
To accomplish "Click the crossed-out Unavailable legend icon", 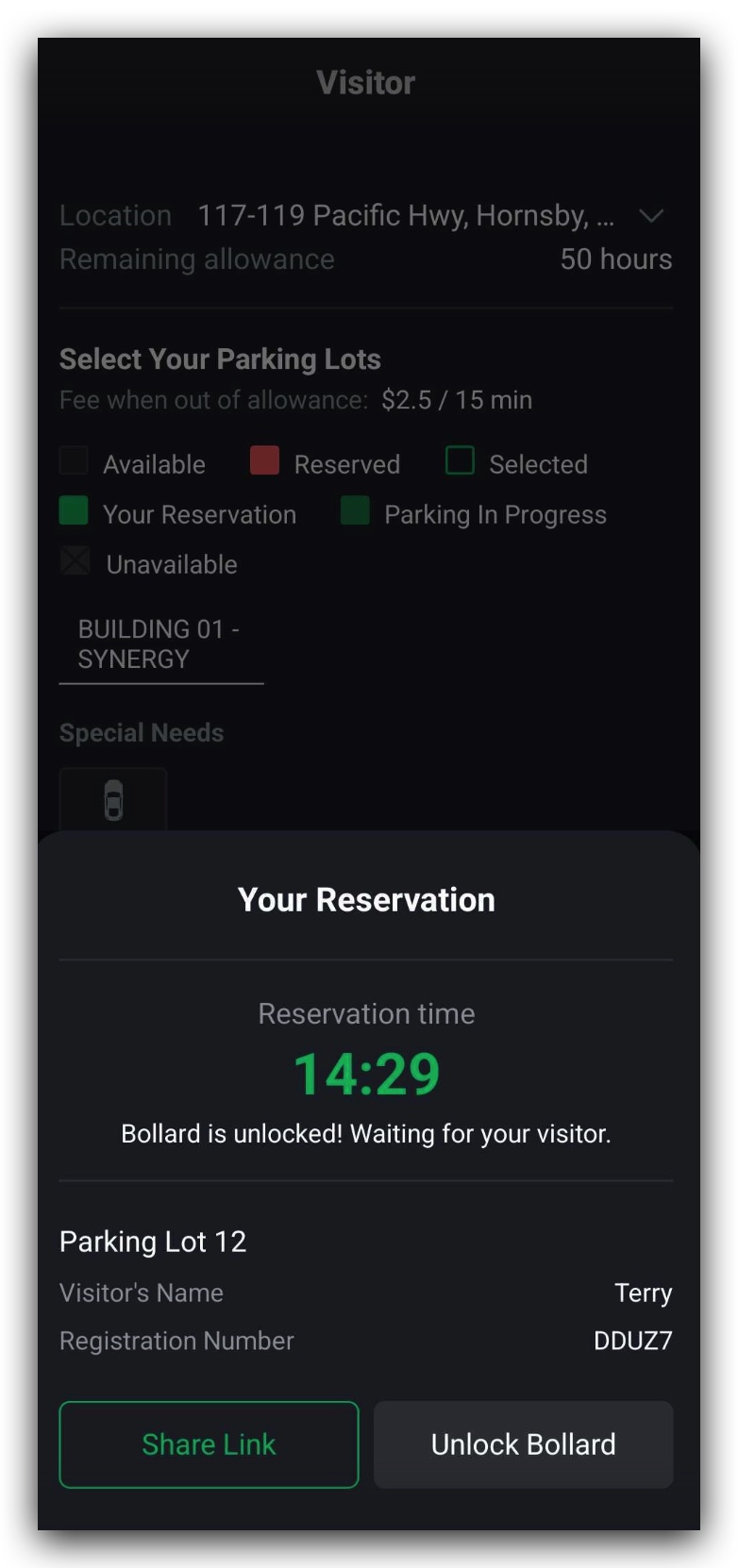I will [75, 561].
